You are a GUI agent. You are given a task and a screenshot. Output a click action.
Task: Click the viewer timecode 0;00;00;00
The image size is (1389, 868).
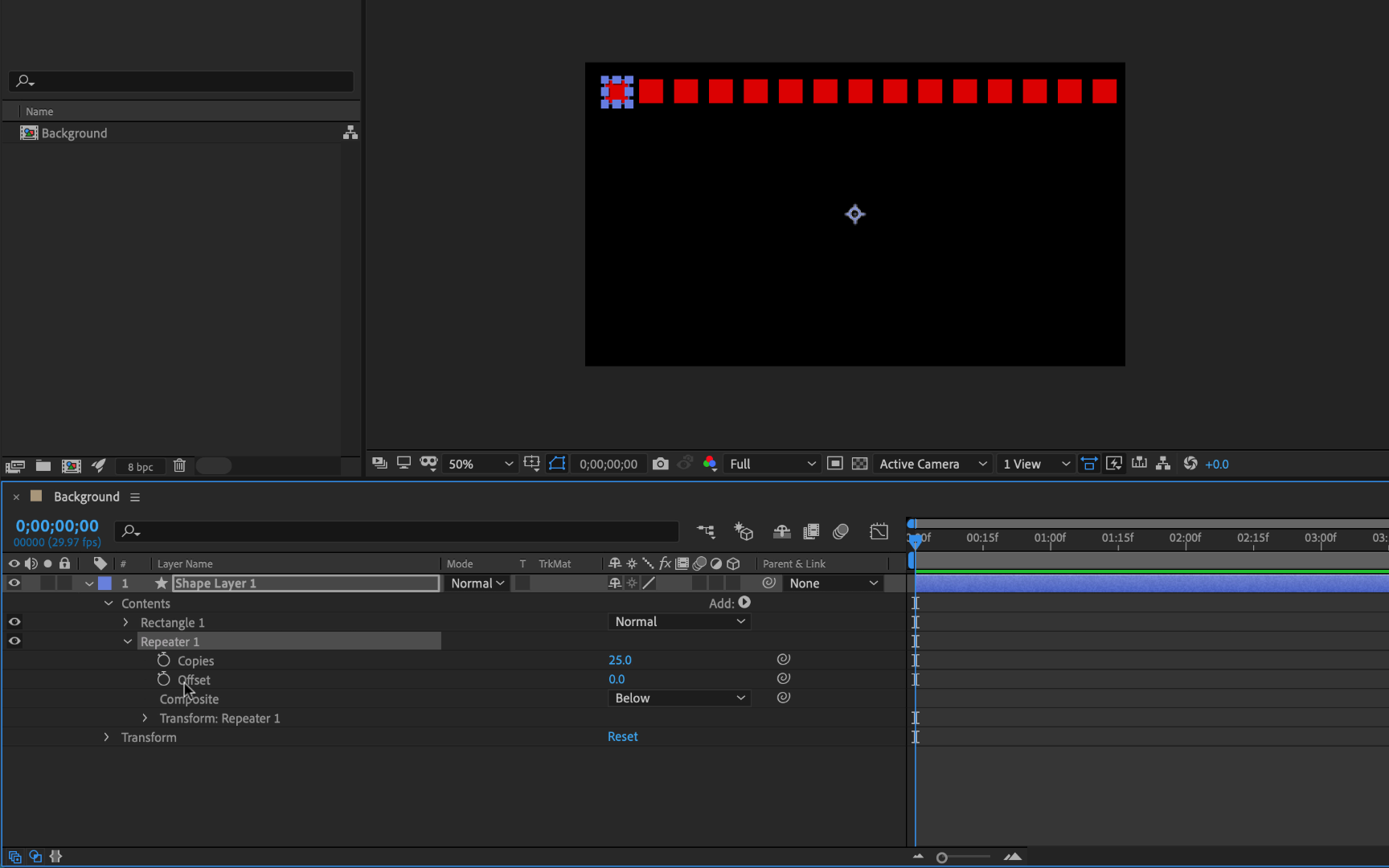coord(608,464)
